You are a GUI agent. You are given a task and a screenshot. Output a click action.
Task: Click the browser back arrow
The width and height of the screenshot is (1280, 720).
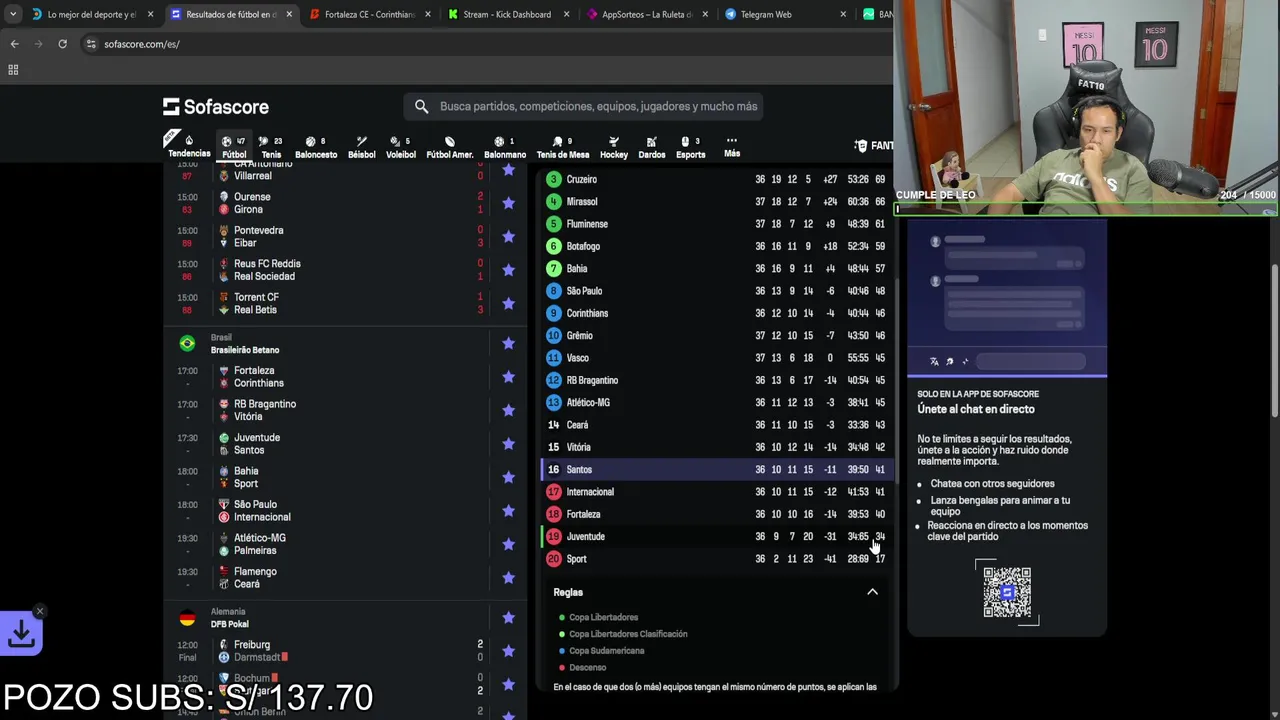tap(15, 44)
